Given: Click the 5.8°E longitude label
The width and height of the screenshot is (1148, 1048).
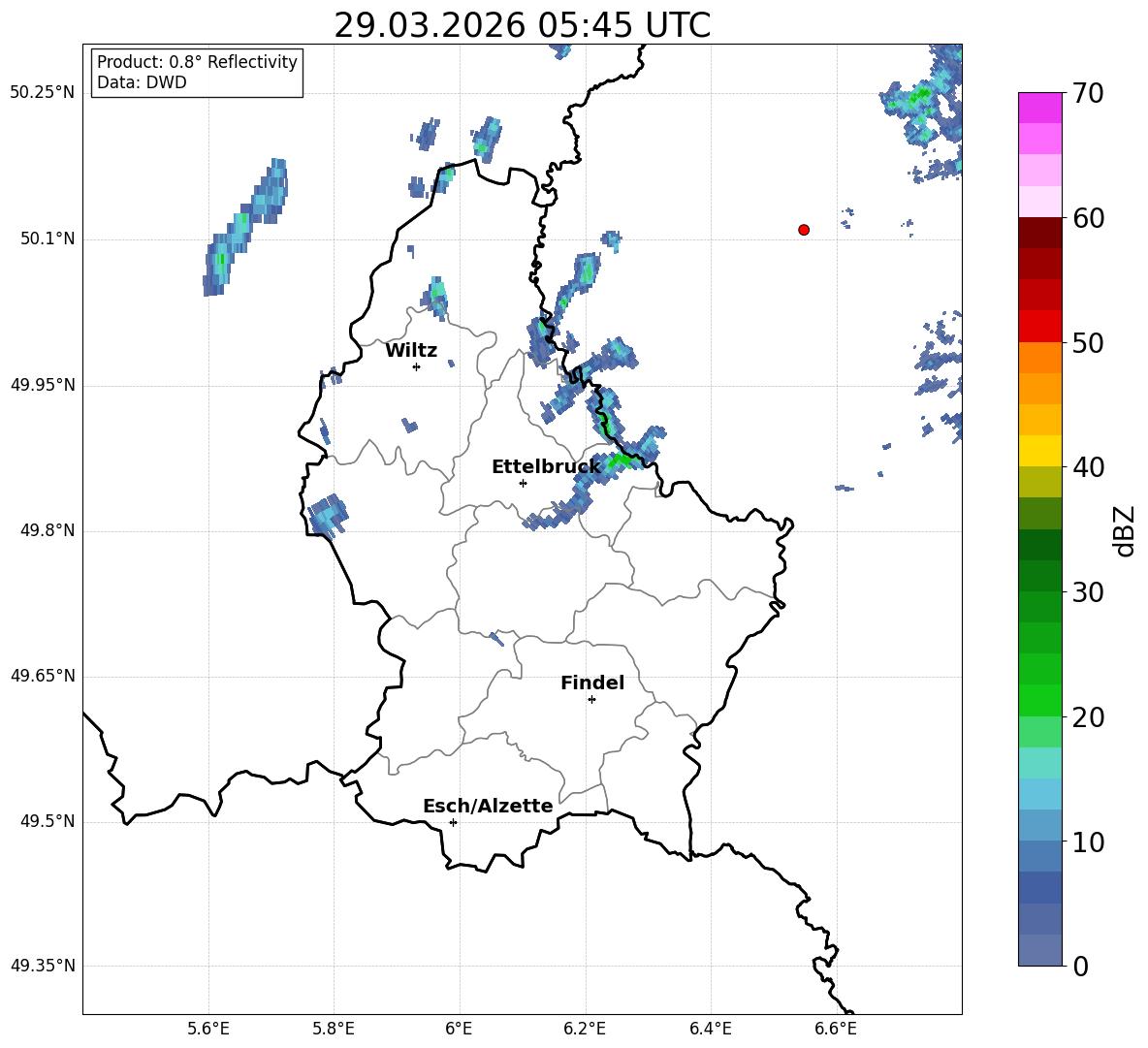Looking at the screenshot, I should tap(334, 1029).
